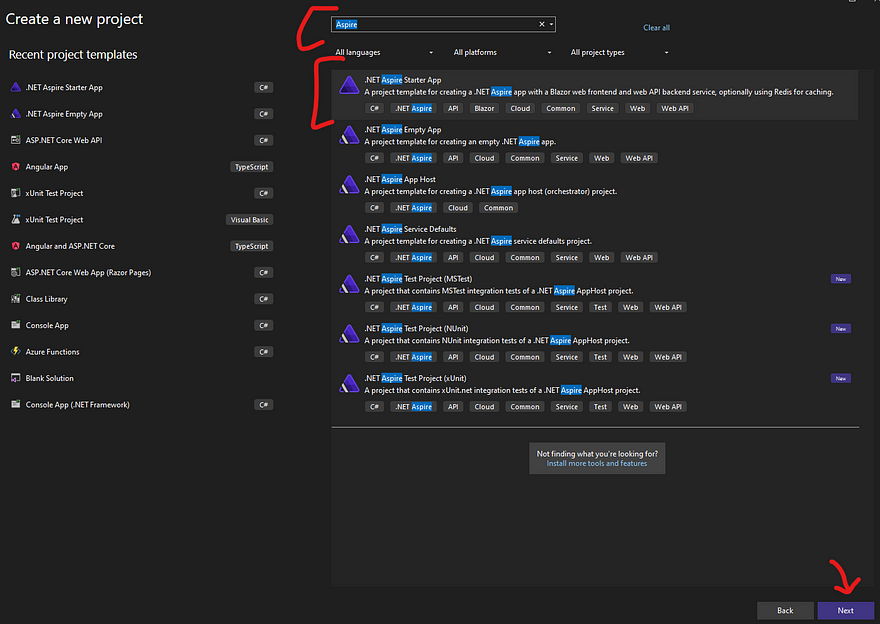Click the Next button
Image resolution: width=880 pixels, height=624 pixels.
point(845,611)
